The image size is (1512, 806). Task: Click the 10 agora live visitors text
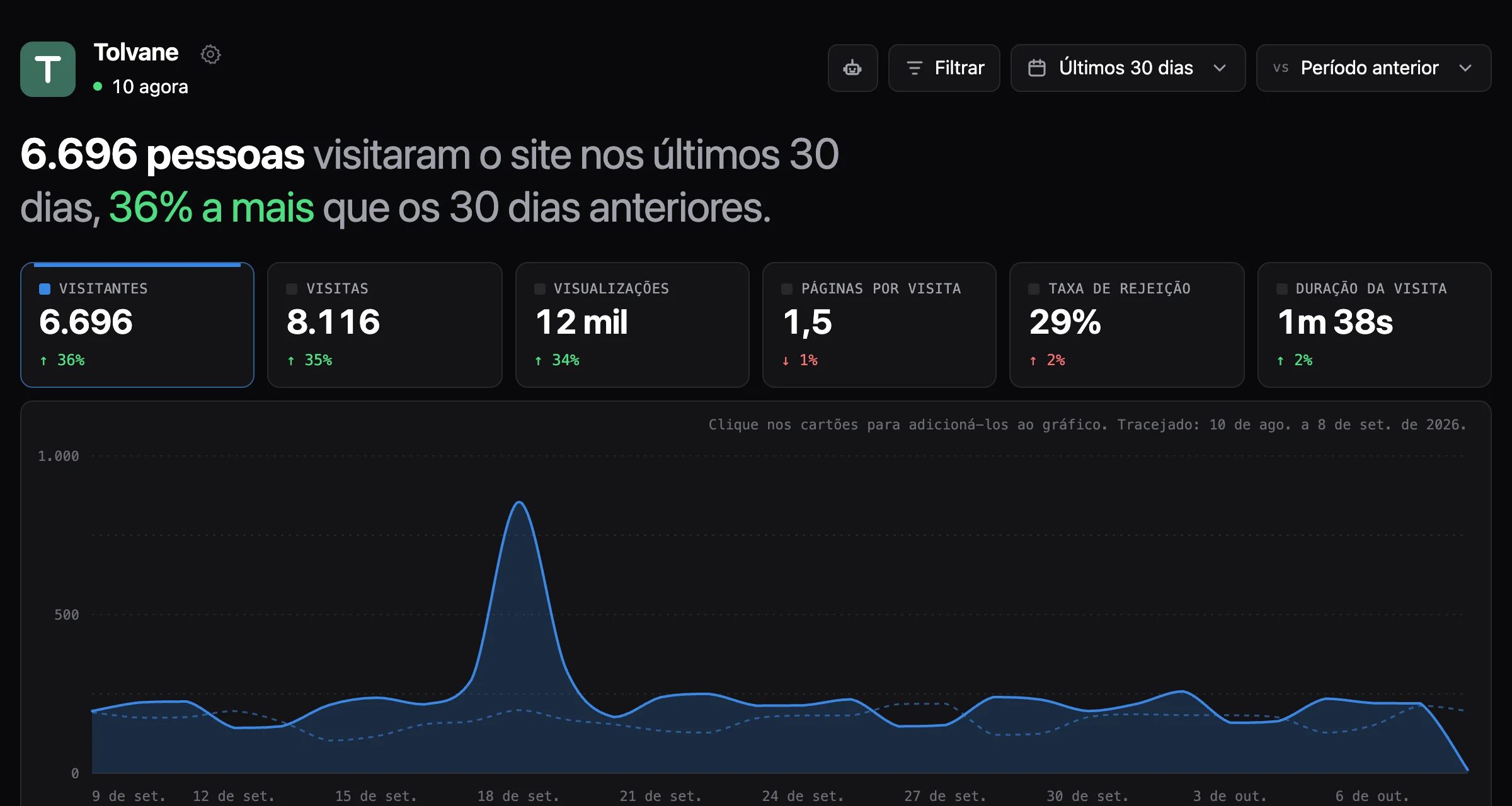[150, 87]
